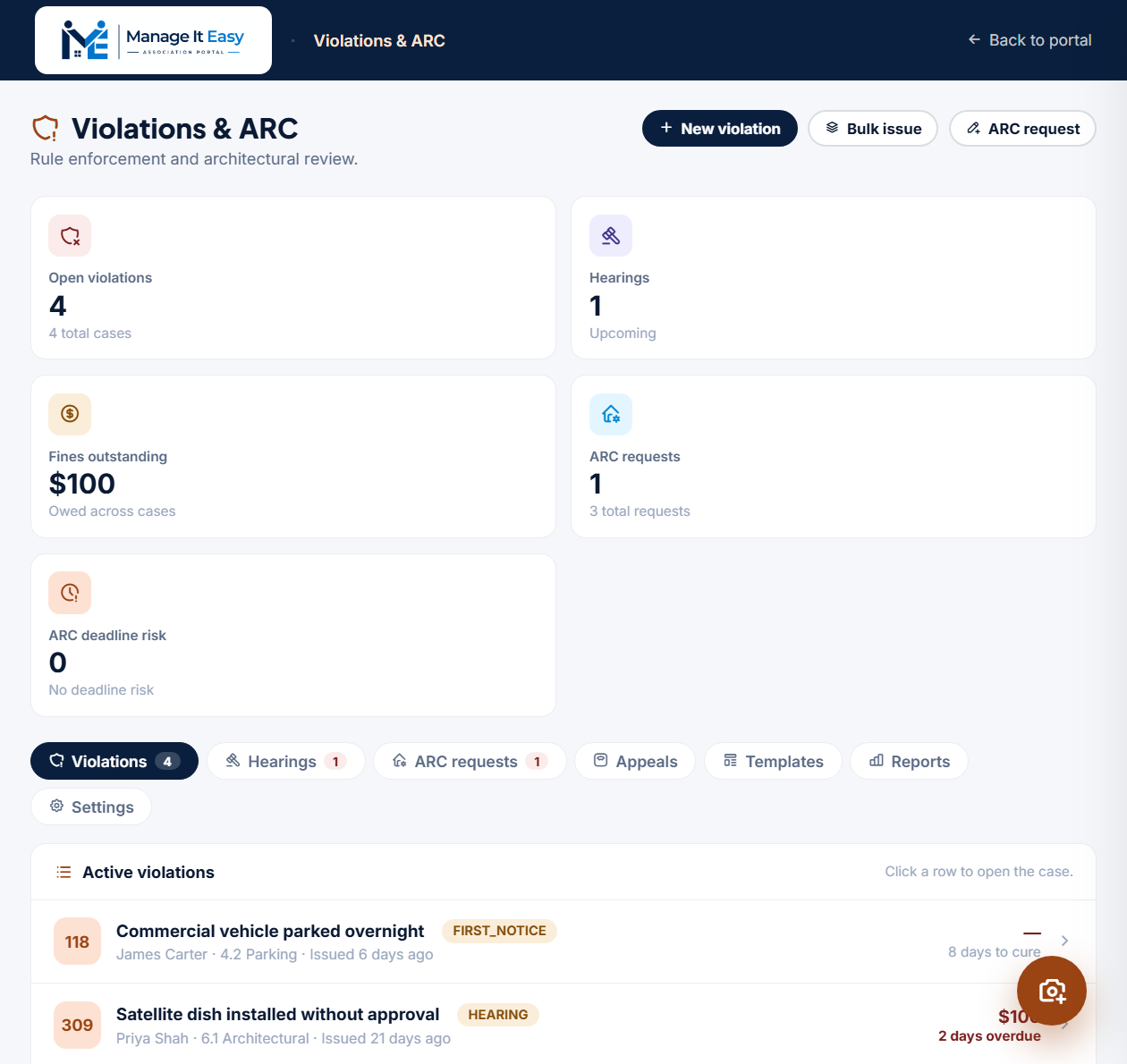1127x1064 pixels.
Task: Open the Violations tab
Action: pos(114,761)
